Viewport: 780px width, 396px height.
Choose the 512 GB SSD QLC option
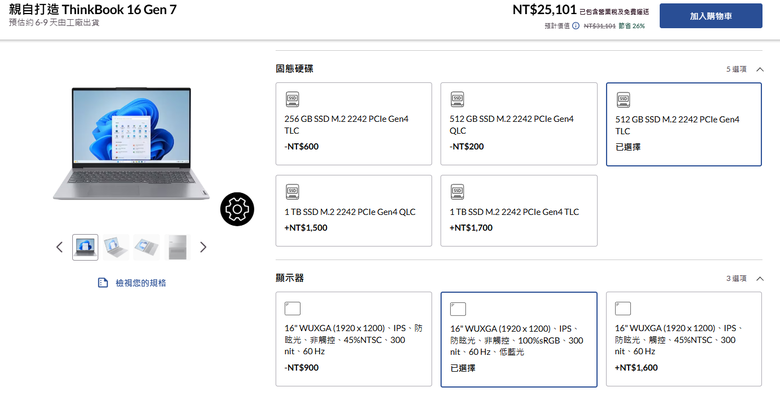coord(519,124)
